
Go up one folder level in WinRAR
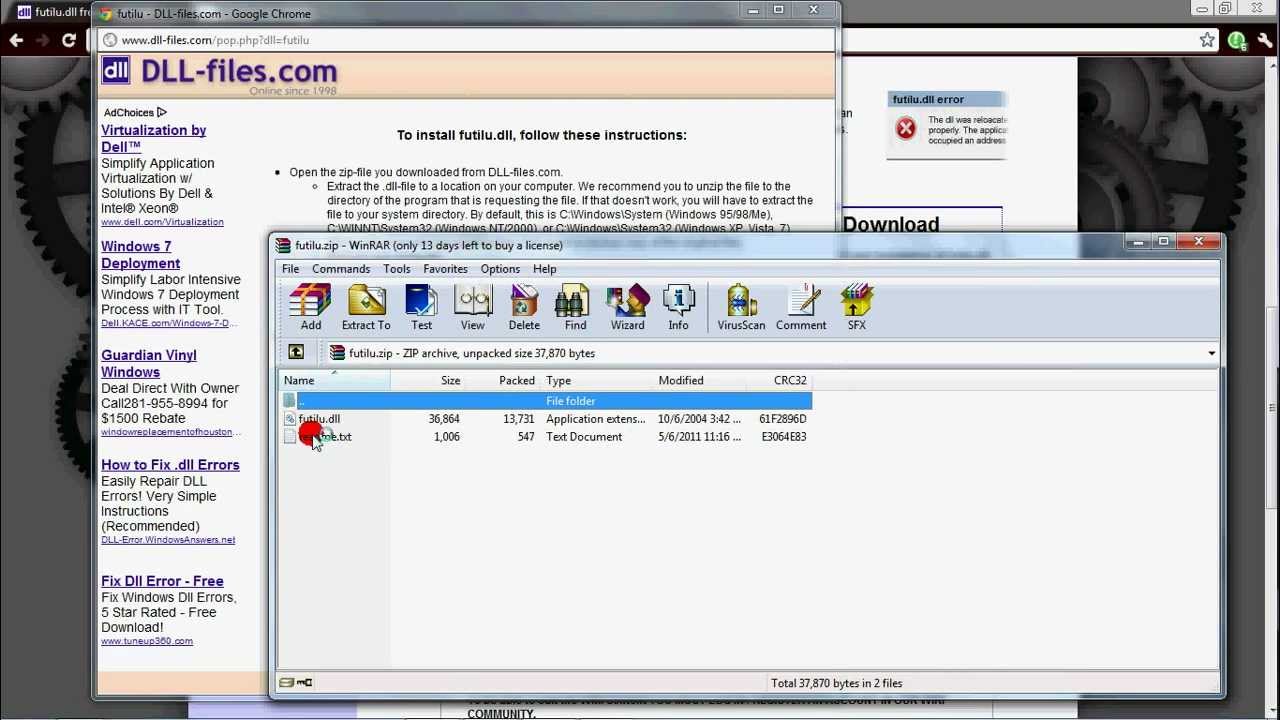296,352
